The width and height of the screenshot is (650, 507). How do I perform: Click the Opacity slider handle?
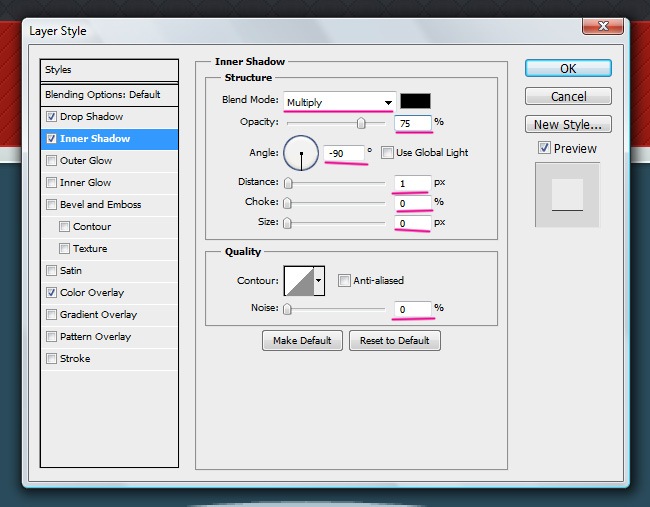click(x=361, y=123)
